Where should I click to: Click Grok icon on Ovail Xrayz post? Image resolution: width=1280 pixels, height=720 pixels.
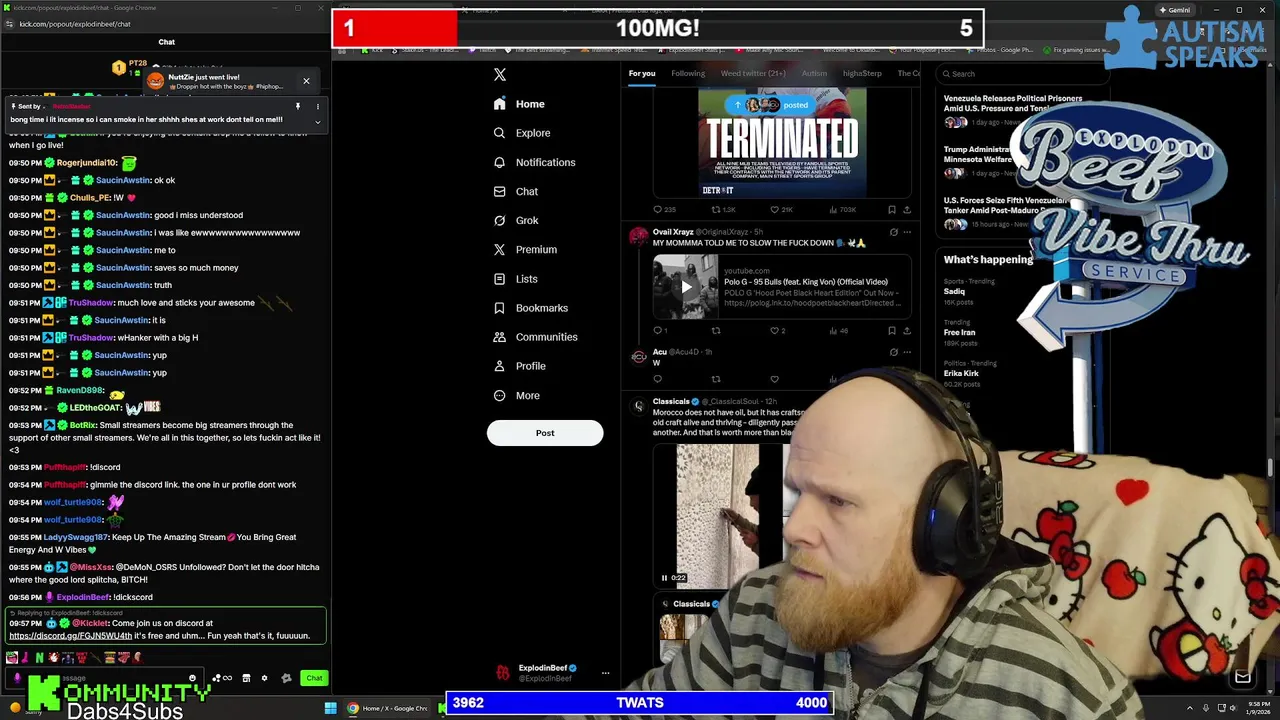893,232
